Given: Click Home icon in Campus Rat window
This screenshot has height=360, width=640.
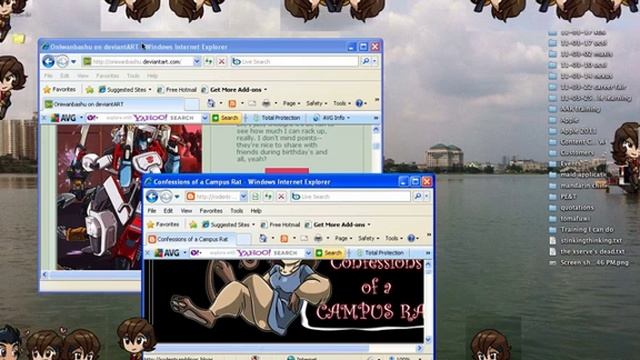Looking at the screenshot, I should (263, 238).
